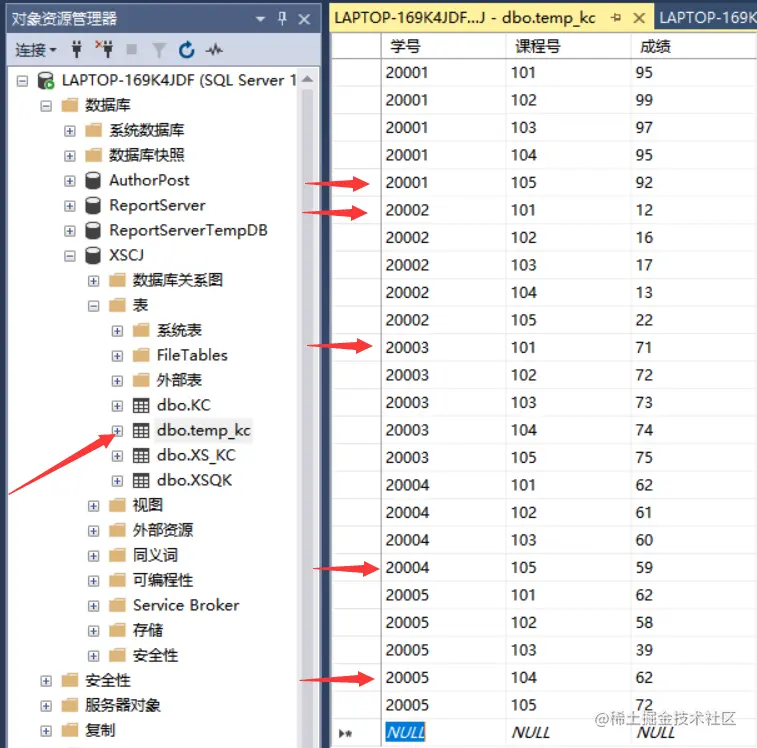This screenshot has height=748, width=757.
Task: Select the server icon for LAPTOP-169K4JDF
Action: (x=46, y=81)
